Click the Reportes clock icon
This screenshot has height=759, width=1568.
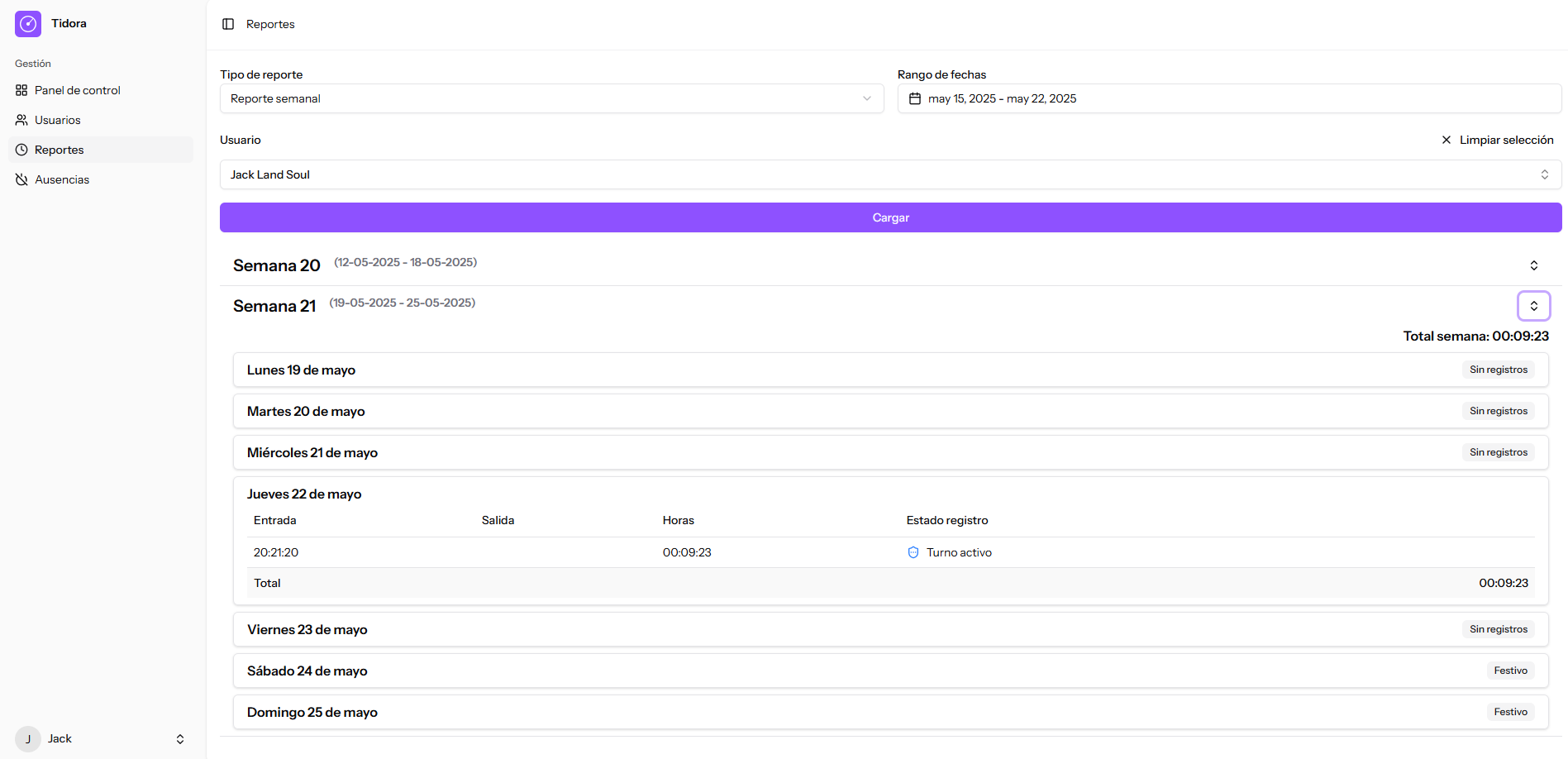(21, 150)
